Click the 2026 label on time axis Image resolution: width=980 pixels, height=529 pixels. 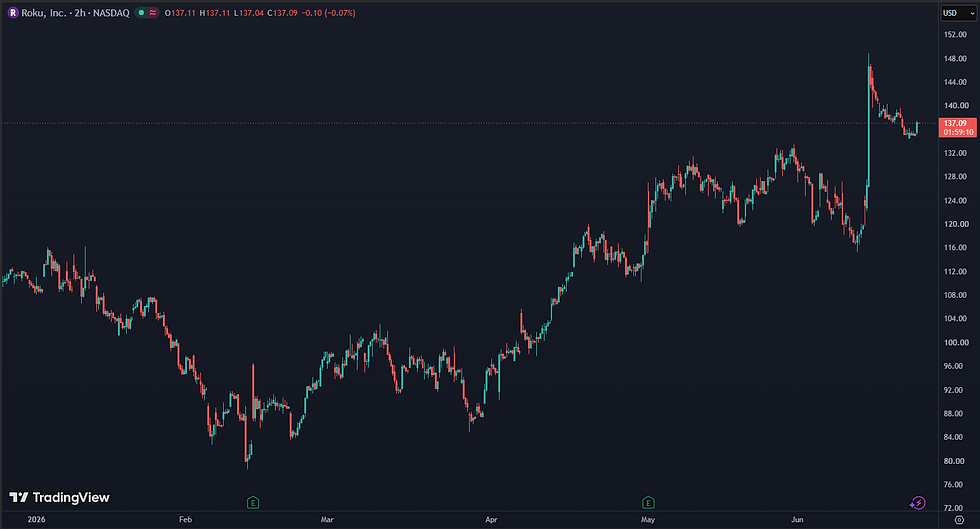[x=36, y=519]
